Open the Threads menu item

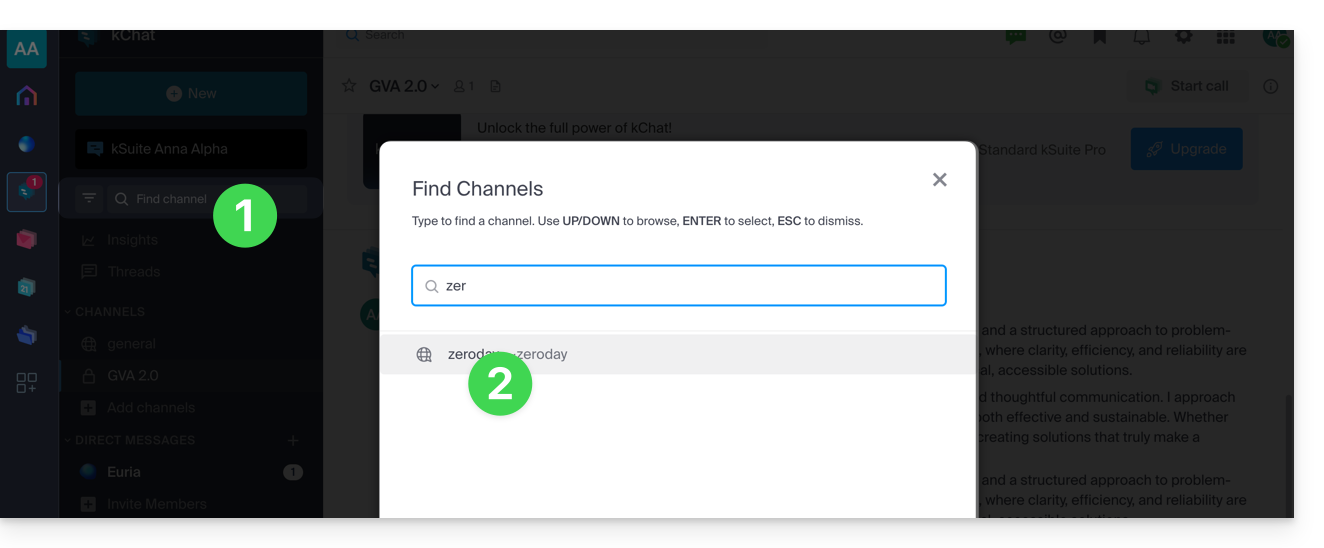pyautogui.click(x=133, y=272)
